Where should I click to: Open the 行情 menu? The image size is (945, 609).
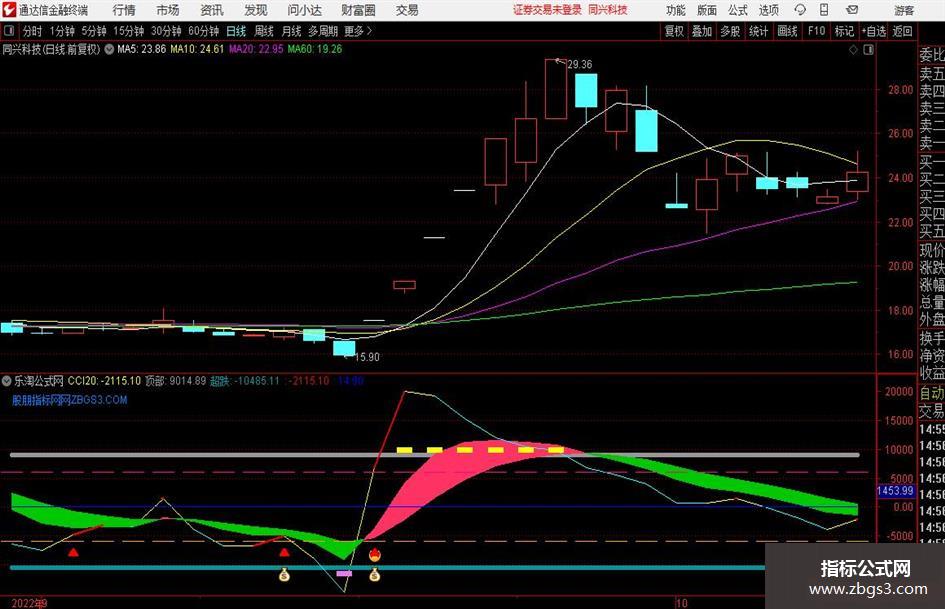(x=124, y=10)
